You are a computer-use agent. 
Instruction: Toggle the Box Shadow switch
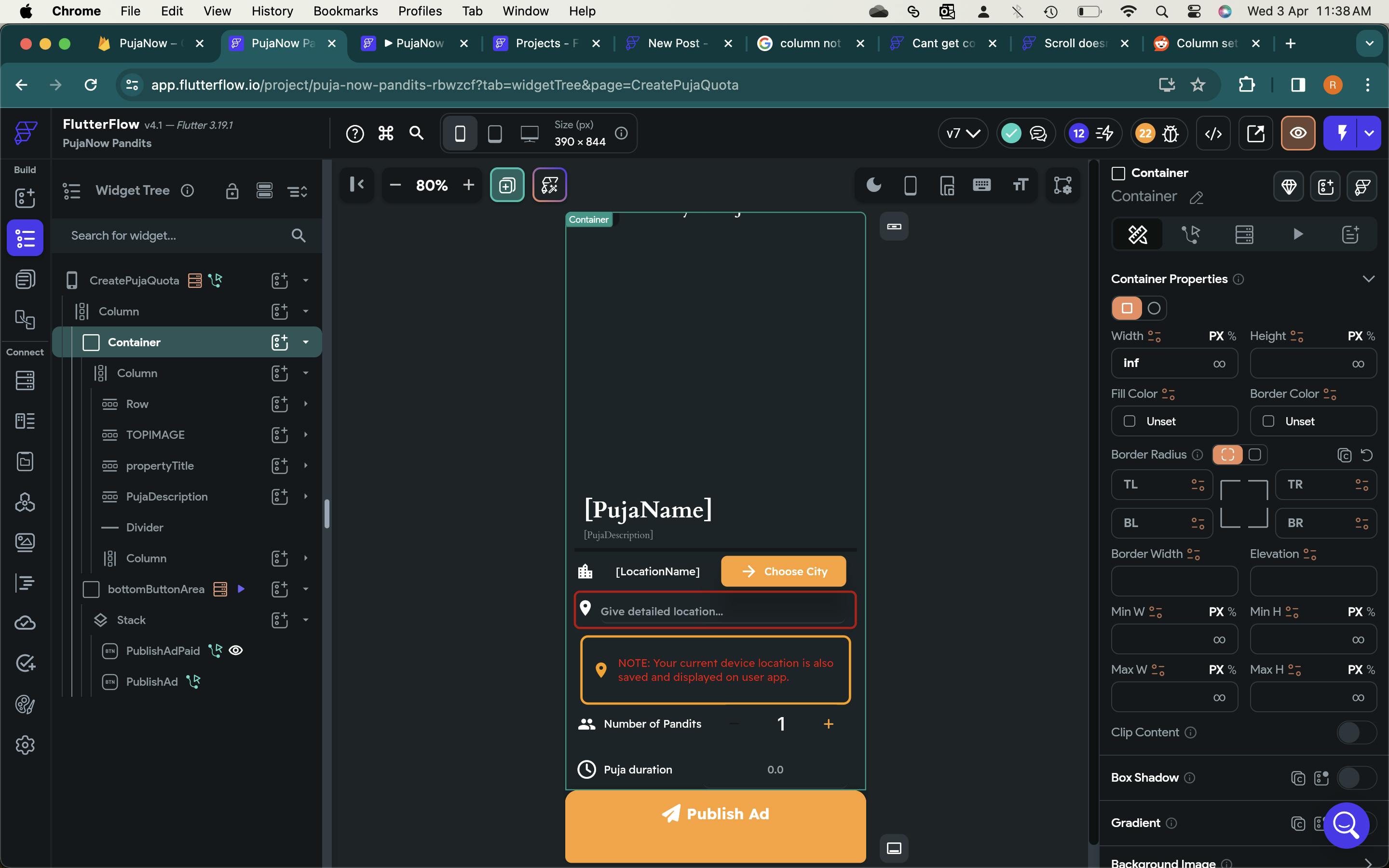tap(1355, 778)
